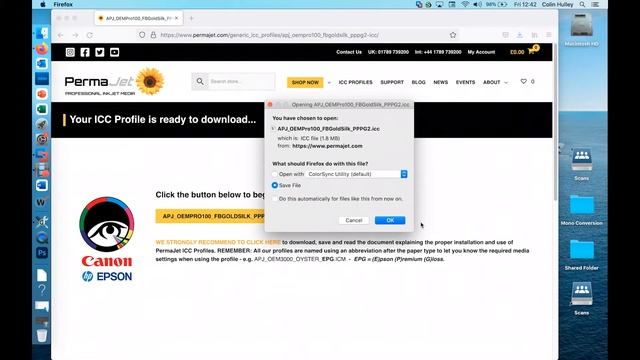
Task: Open PermaJet YouTube social icon
Action: pyautogui.click(x=114, y=52)
